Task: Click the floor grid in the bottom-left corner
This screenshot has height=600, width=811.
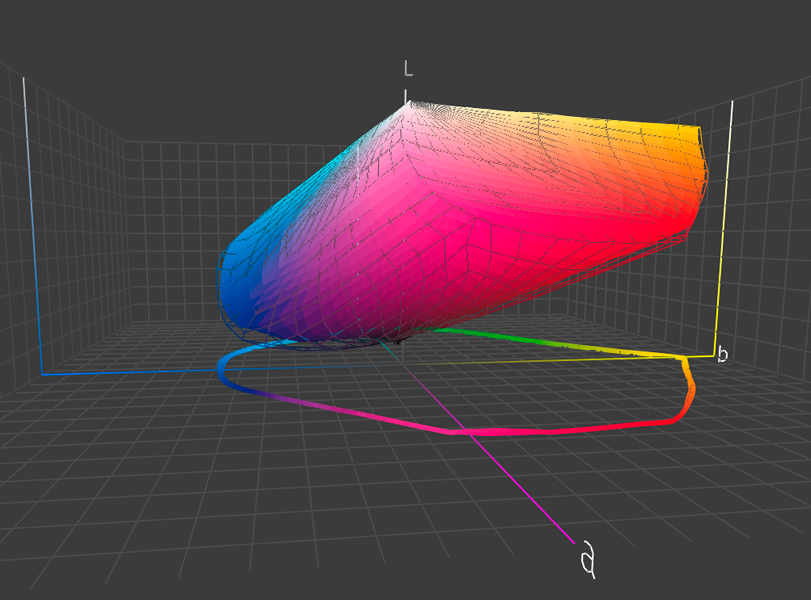Action: click(100, 480)
